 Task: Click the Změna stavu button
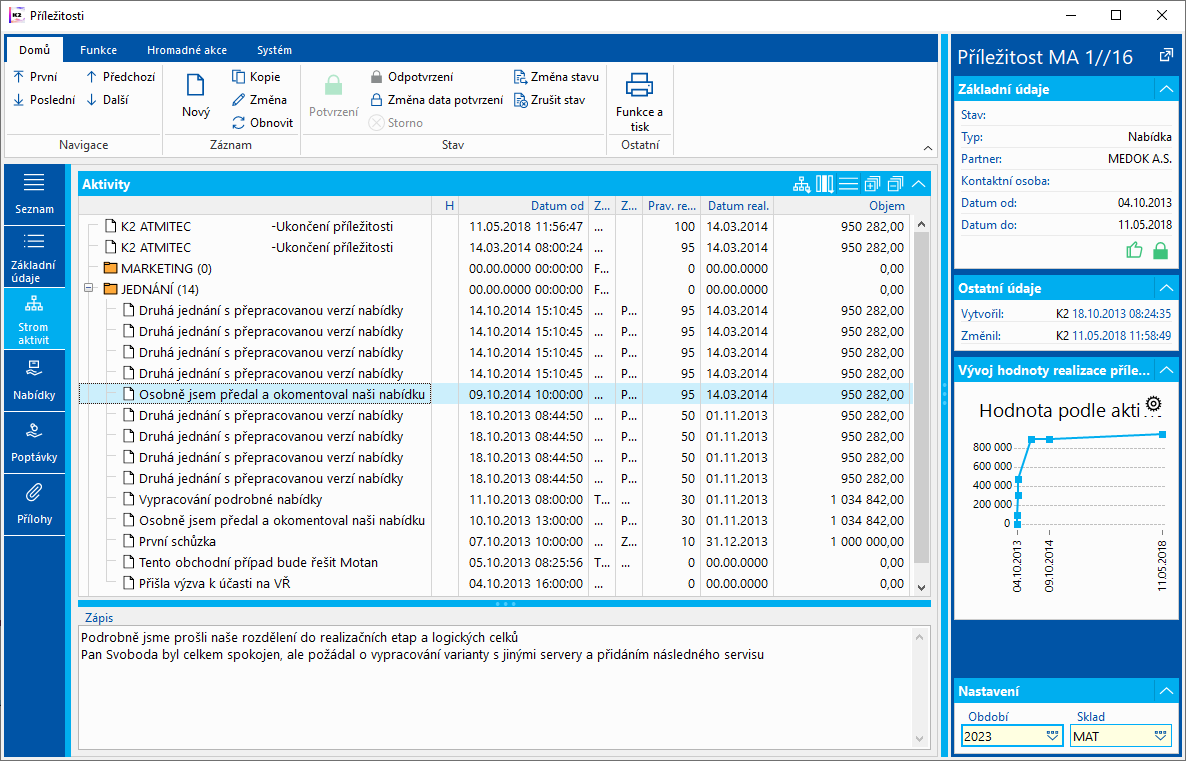tap(556, 77)
